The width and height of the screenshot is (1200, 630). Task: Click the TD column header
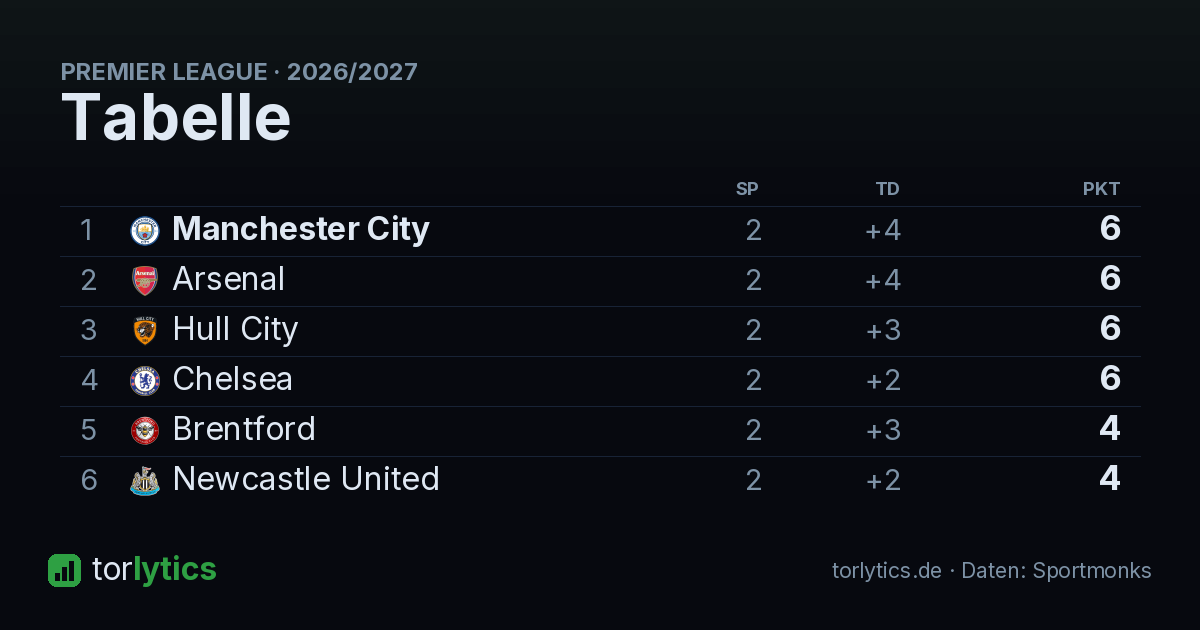click(888, 189)
